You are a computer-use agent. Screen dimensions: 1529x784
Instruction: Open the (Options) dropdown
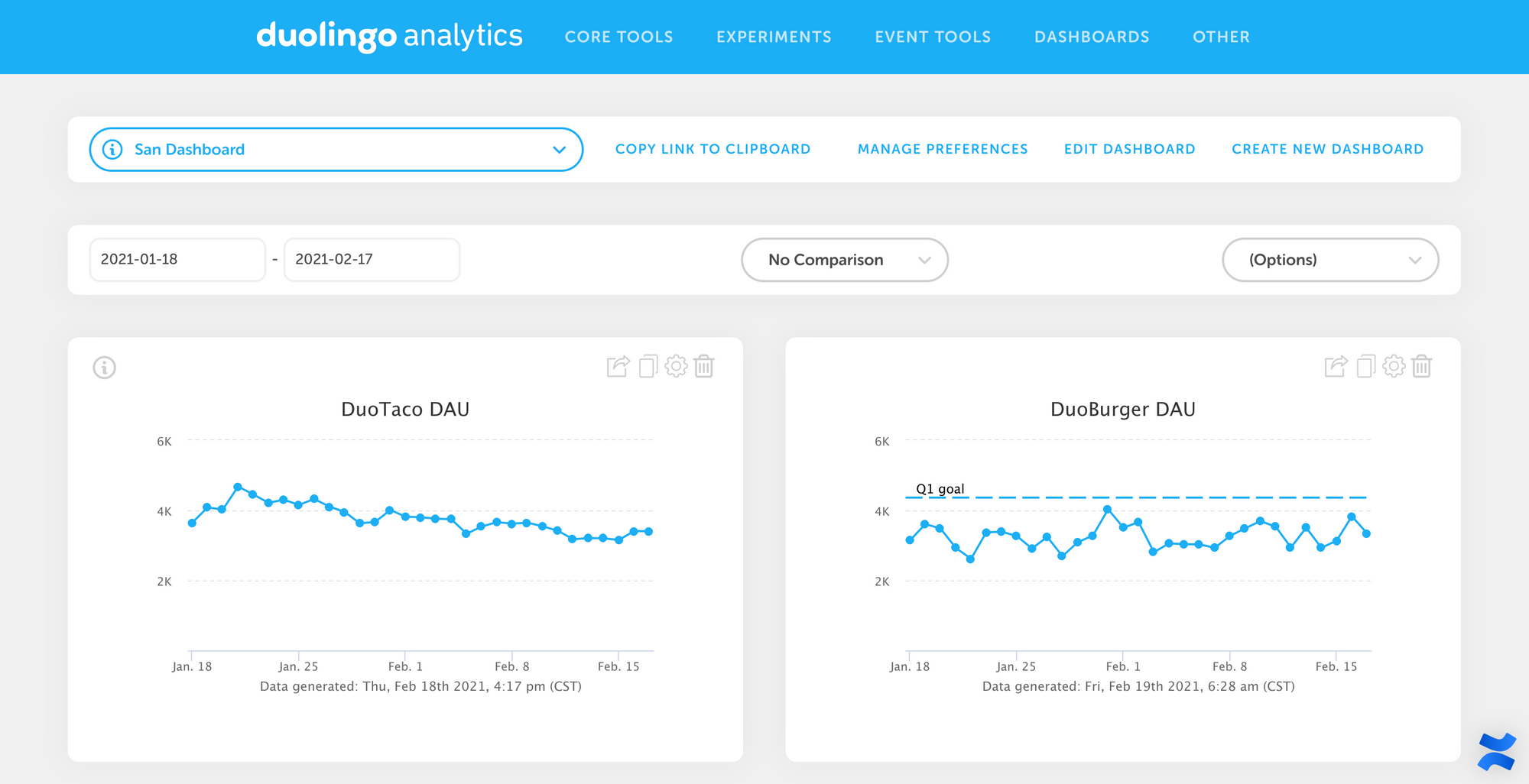(x=1330, y=260)
